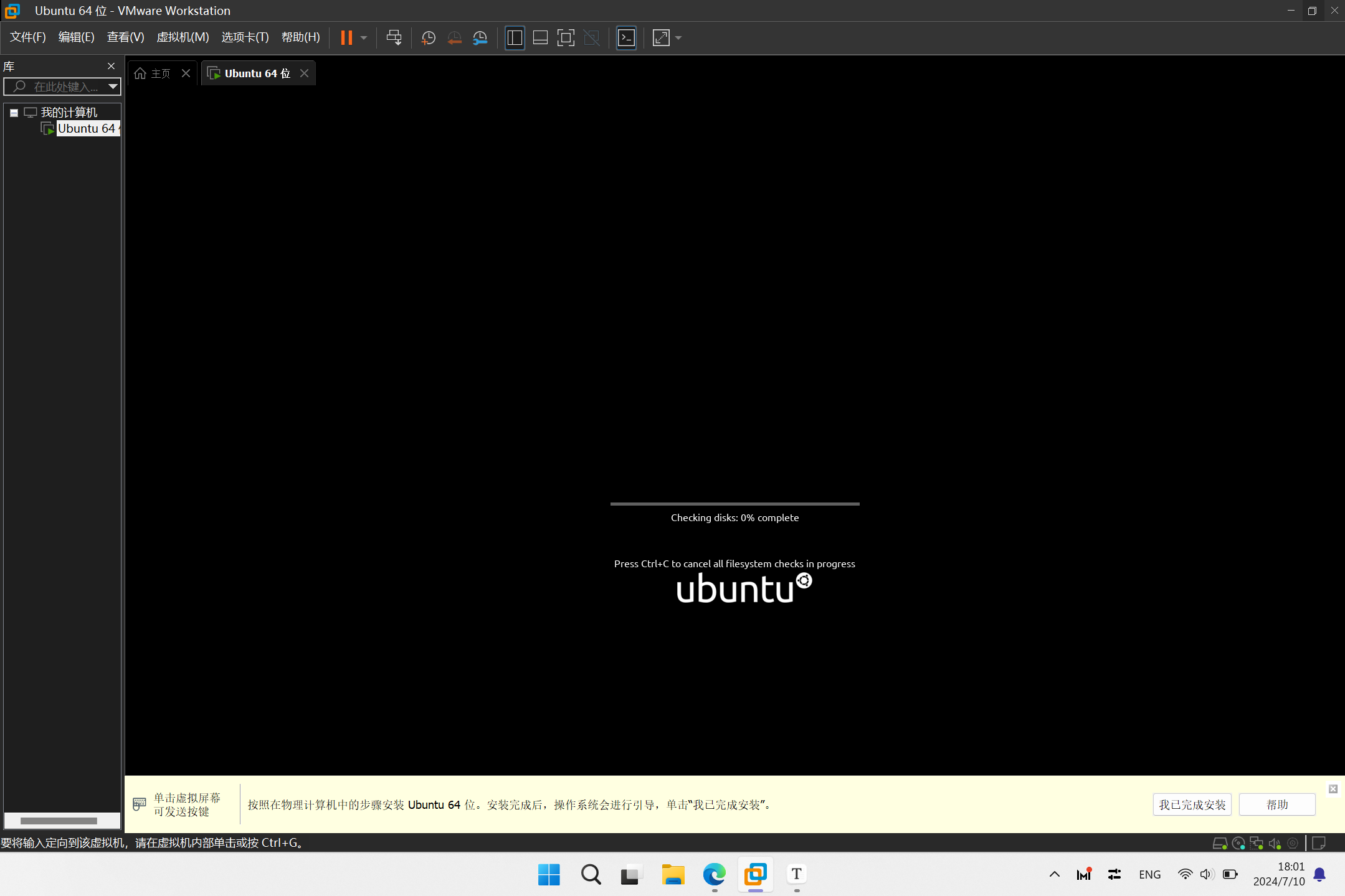Click the VM display ubuntu logo
Screen dimensions: 1345x896
point(744,588)
